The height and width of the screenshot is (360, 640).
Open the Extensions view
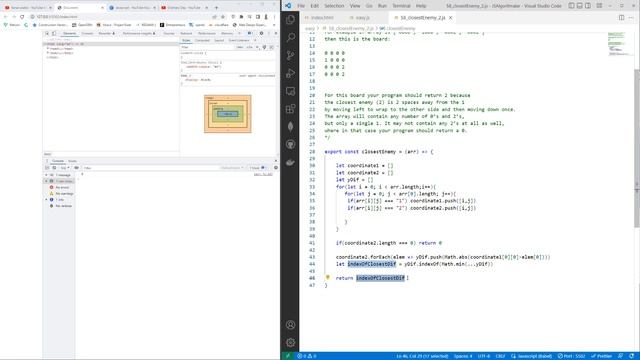[x=290, y=109]
